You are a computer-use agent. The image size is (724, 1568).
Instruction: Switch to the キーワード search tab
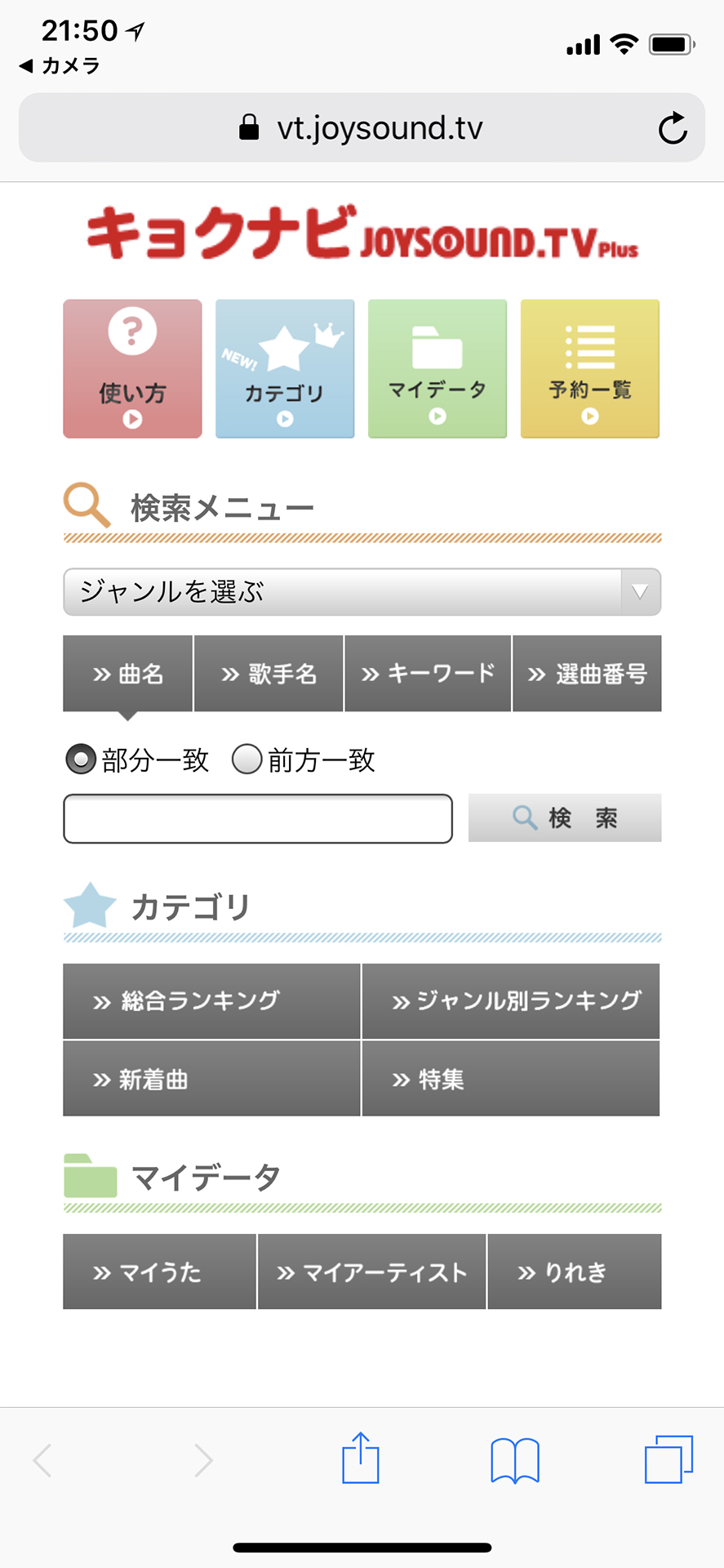(428, 674)
